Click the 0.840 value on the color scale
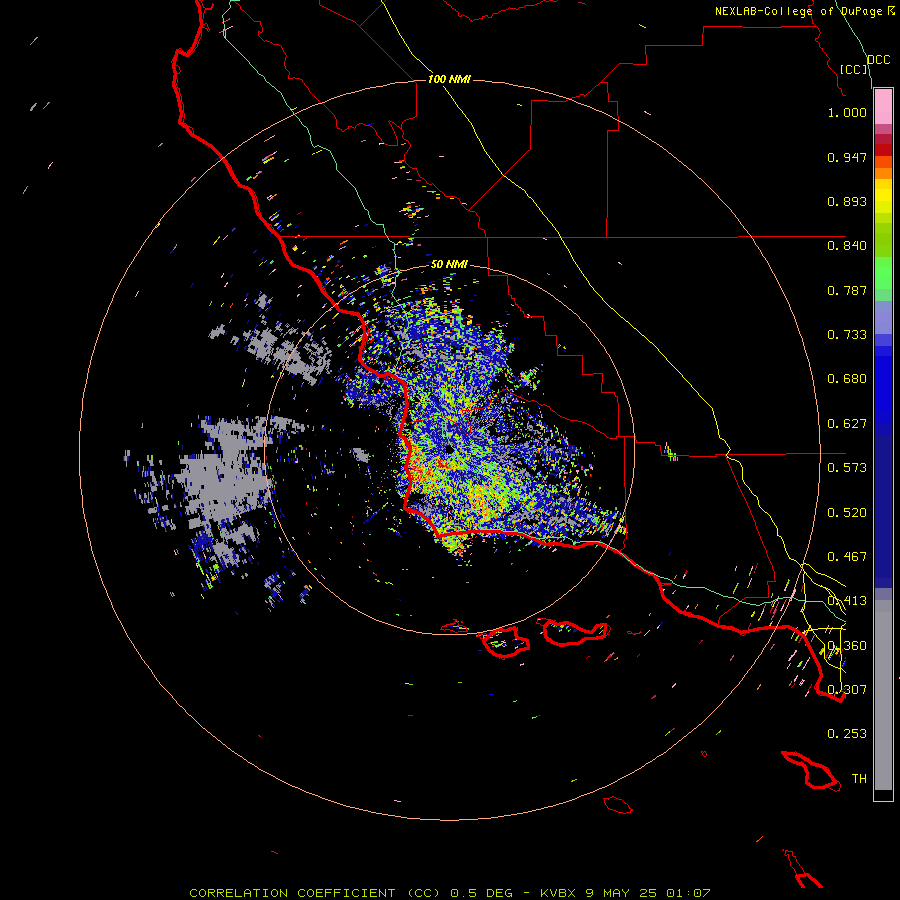The height and width of the screenshot is (900, 900). pyautogui.click(x=847, y=246)
